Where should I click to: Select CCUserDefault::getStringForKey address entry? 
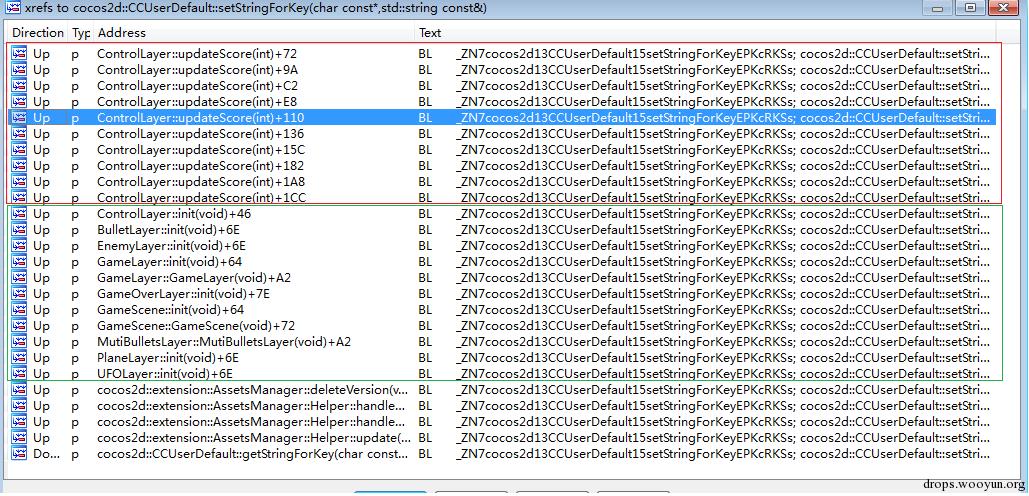(253, 453)
